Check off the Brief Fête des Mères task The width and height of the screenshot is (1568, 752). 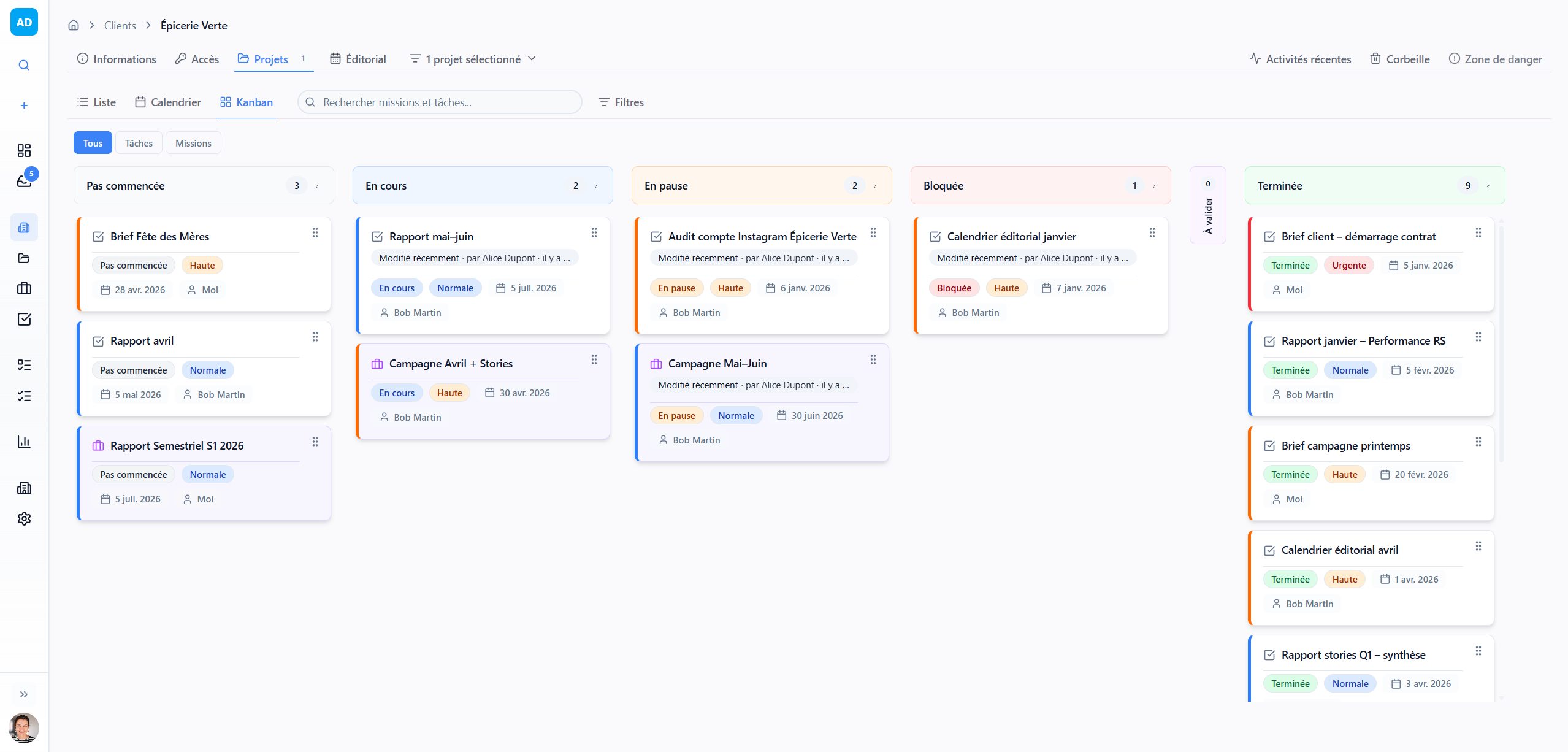(98, 237)
